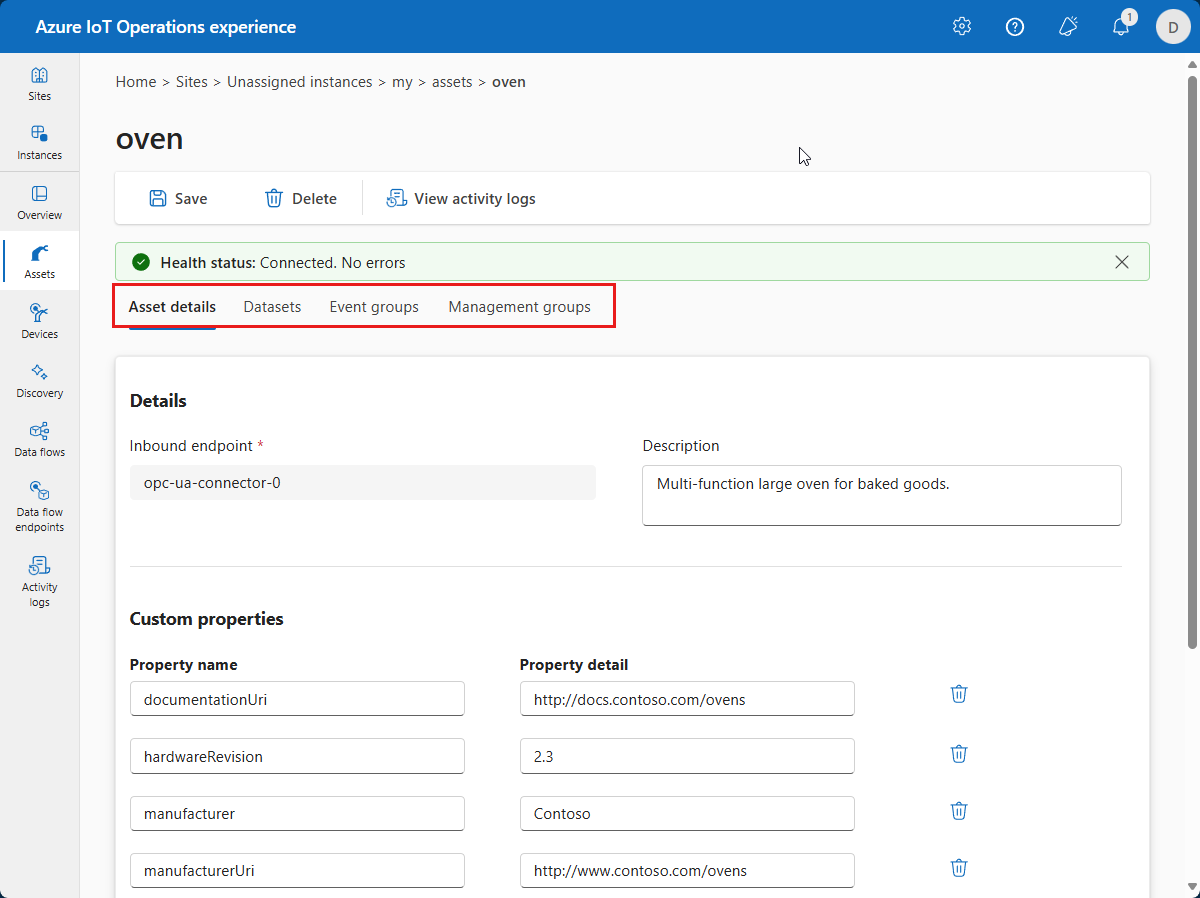Open the Sites sidebar icon
The image size is (1200, 898).
tap(39, 84)
